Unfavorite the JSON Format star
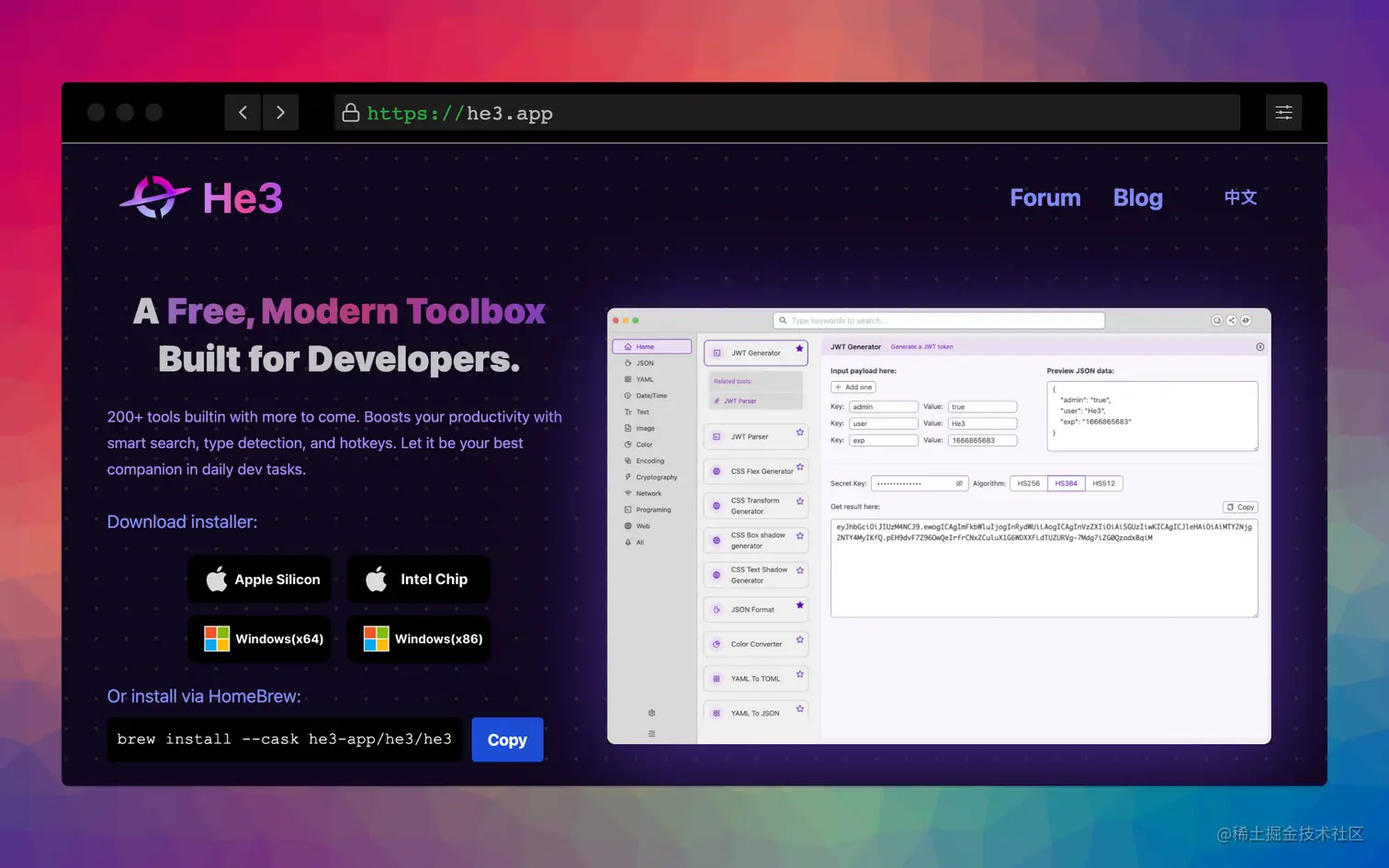 click(799, 604)
